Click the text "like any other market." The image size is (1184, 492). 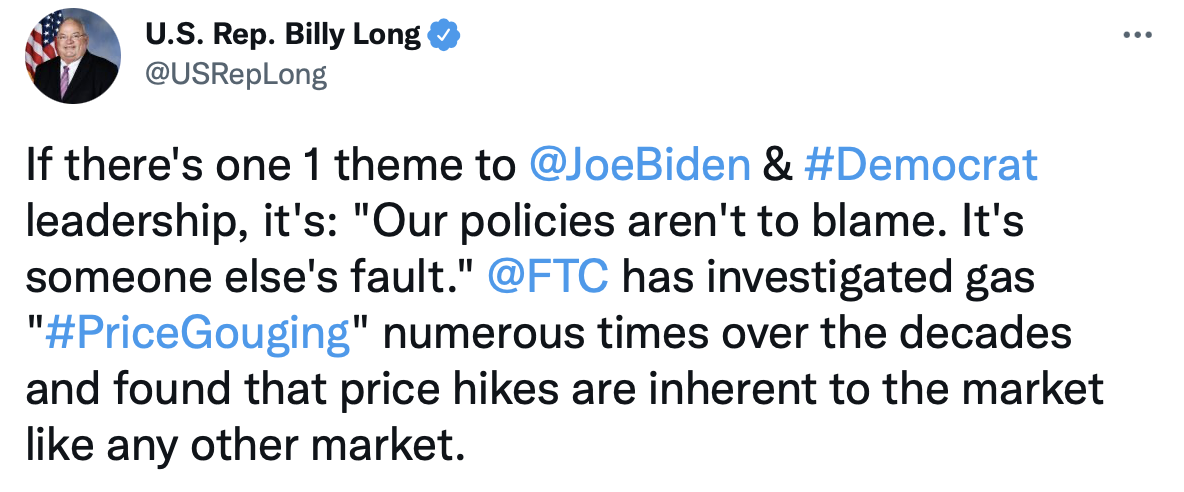click(245, 446)
